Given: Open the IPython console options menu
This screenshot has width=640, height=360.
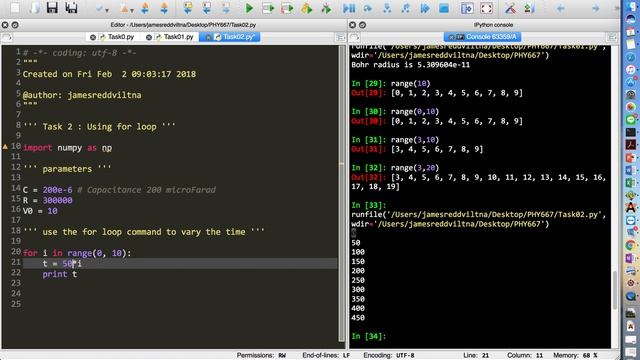Looking at the screenshot, I should point(611,37).
